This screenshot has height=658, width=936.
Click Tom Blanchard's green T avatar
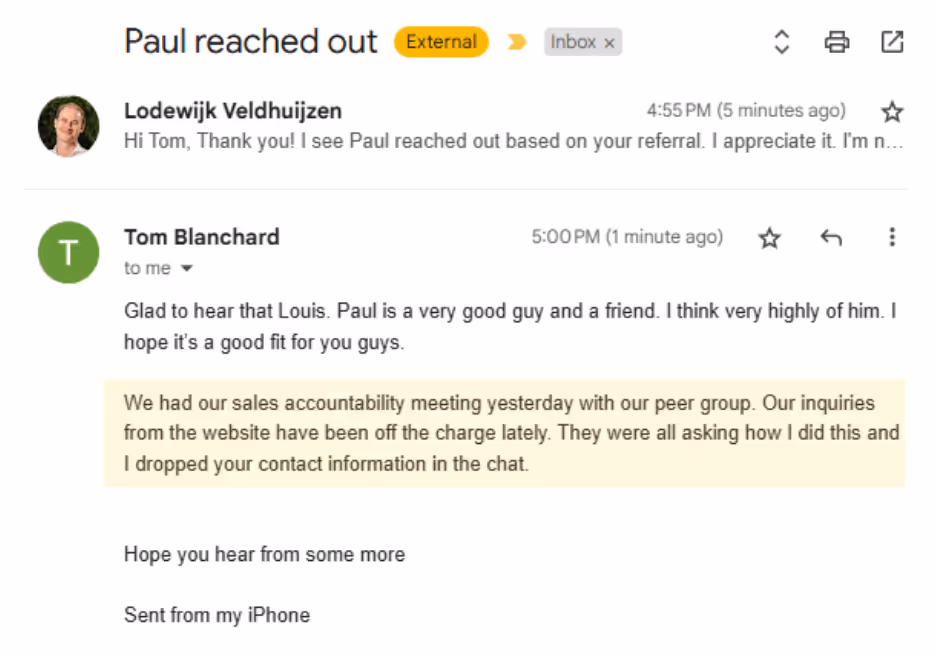point(68,252)
